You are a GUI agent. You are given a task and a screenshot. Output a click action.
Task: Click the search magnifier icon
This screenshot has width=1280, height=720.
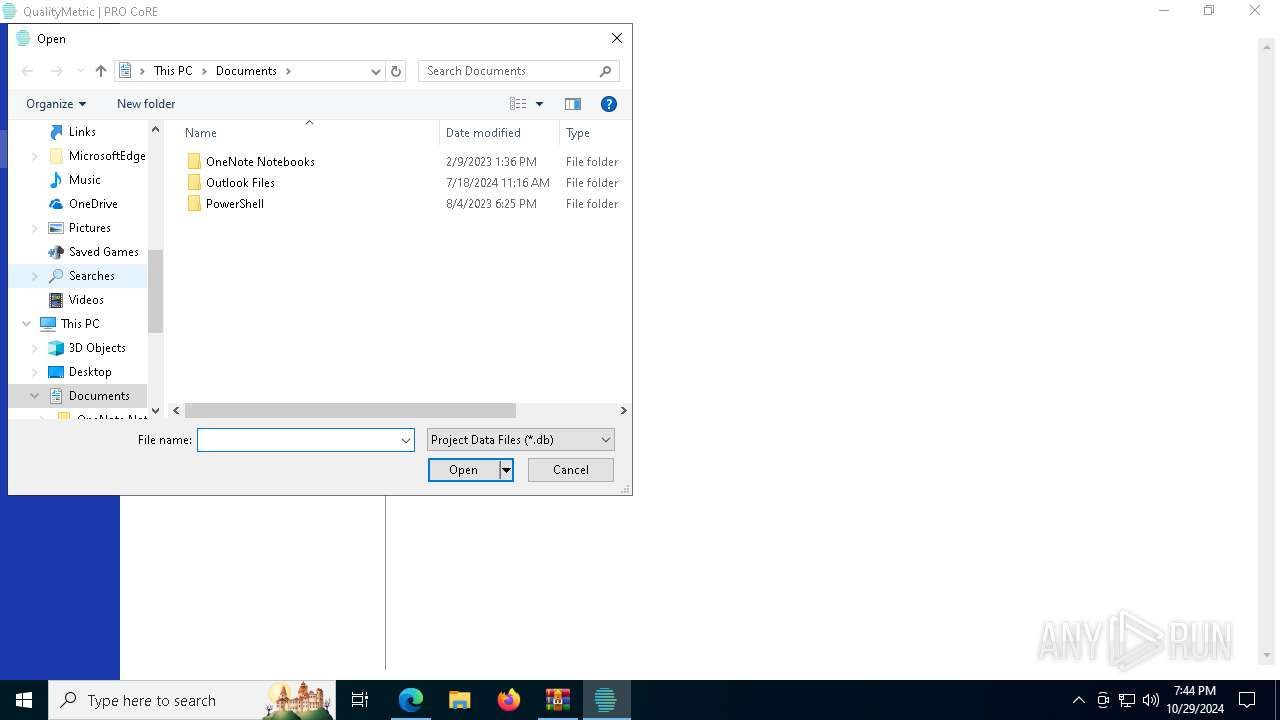coord(605,71)
